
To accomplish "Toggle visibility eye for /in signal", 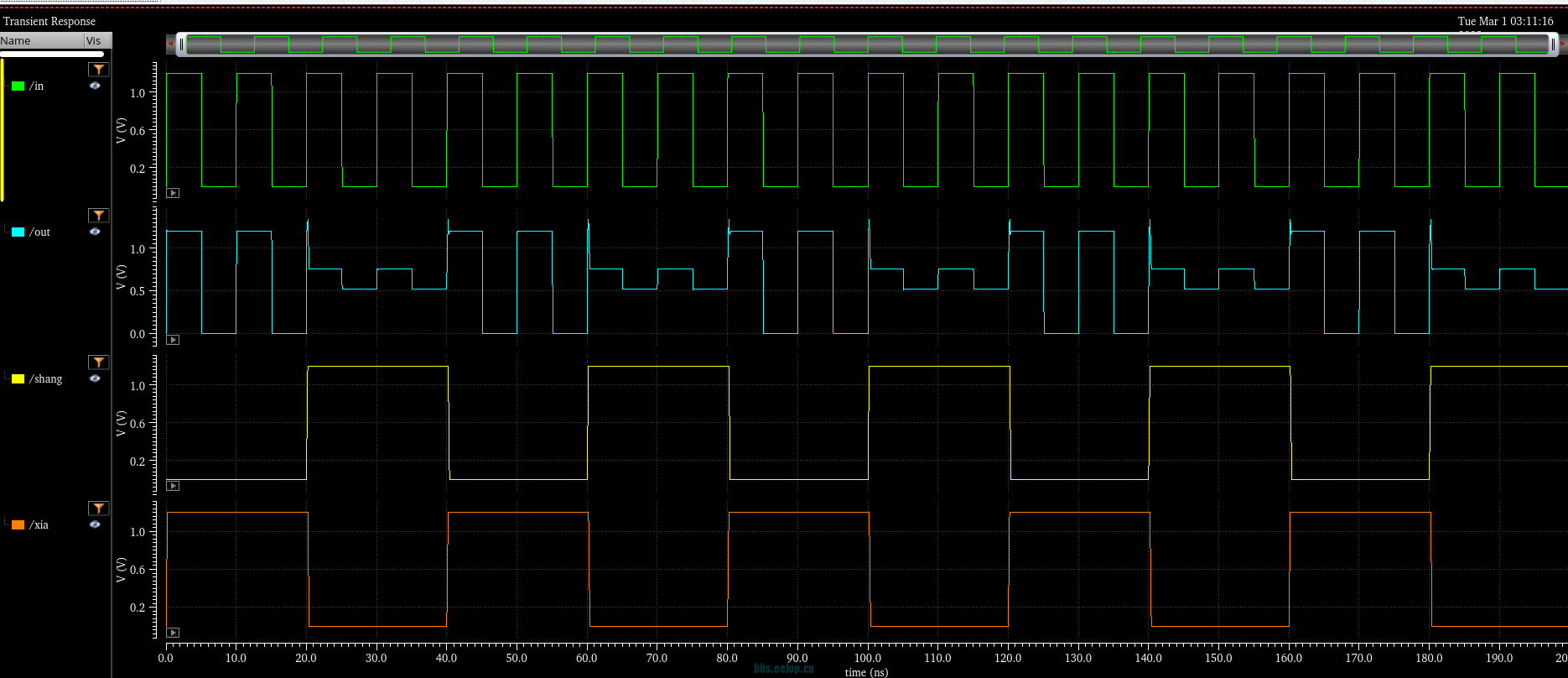I will (x=95, y=86).
